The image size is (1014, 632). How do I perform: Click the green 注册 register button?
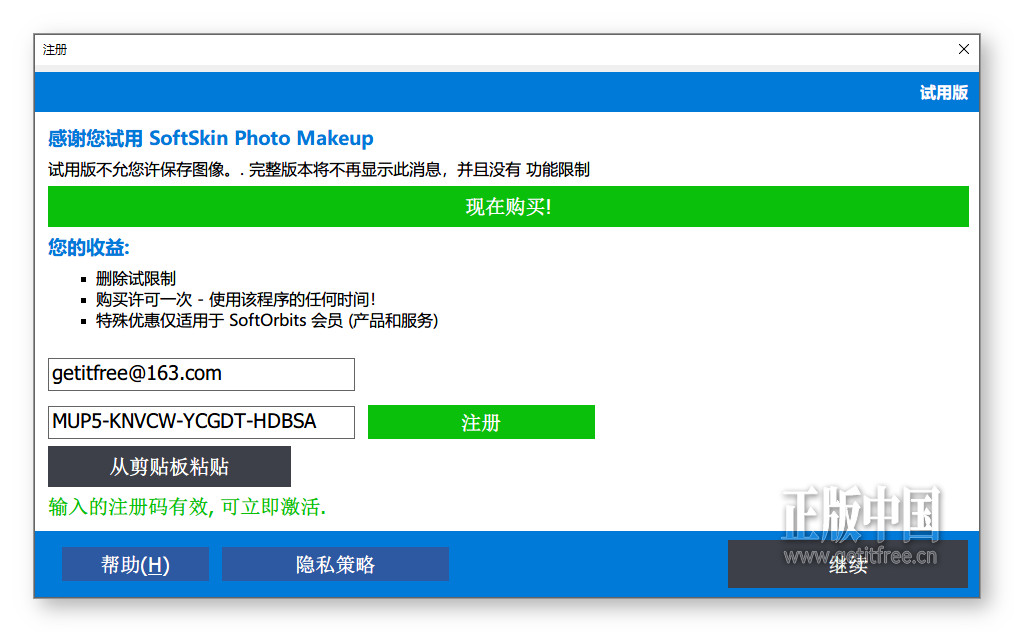[481, 422]
